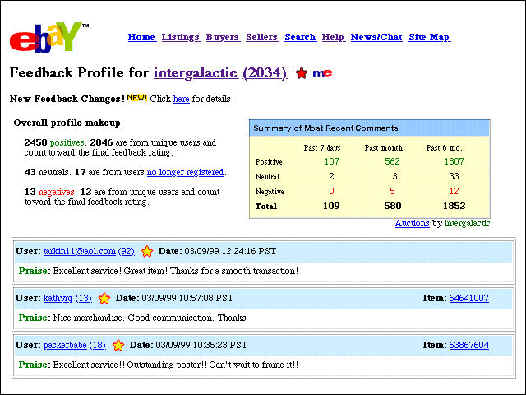Open the item number link in kathyrg's feedback
The image size is (526, 395).
(x=469, y=298)
